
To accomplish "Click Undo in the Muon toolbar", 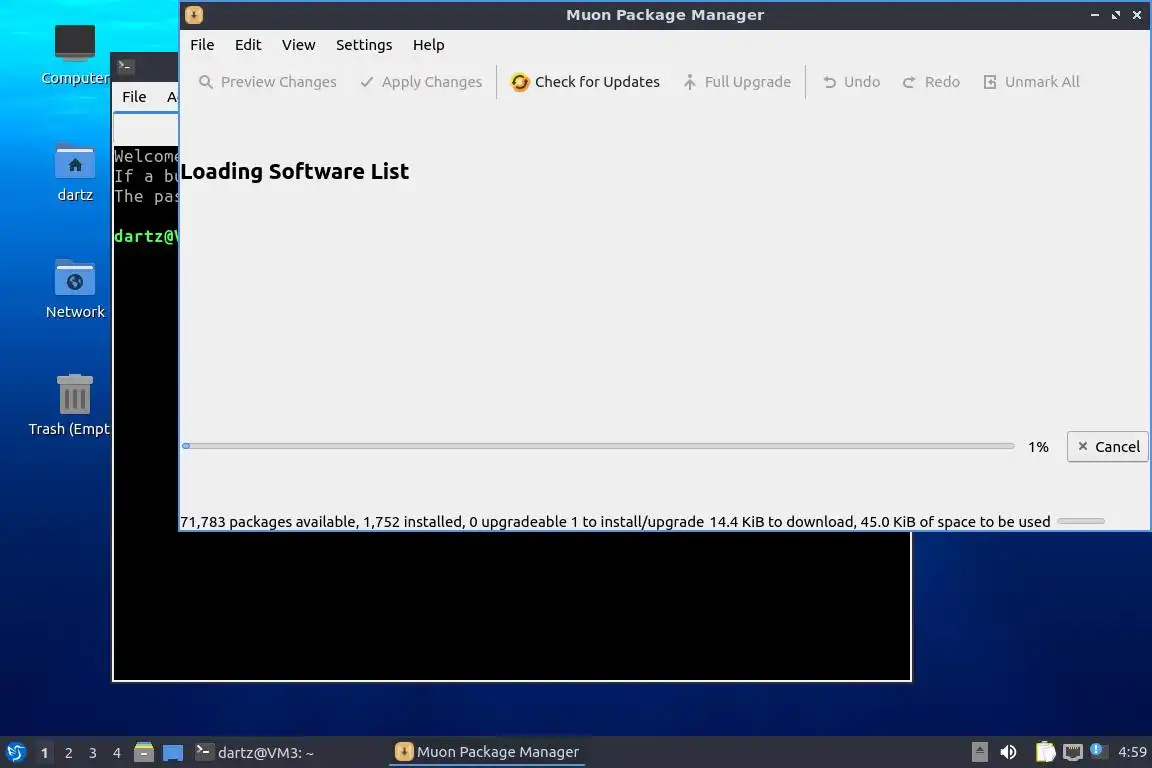I will point(852,82).
